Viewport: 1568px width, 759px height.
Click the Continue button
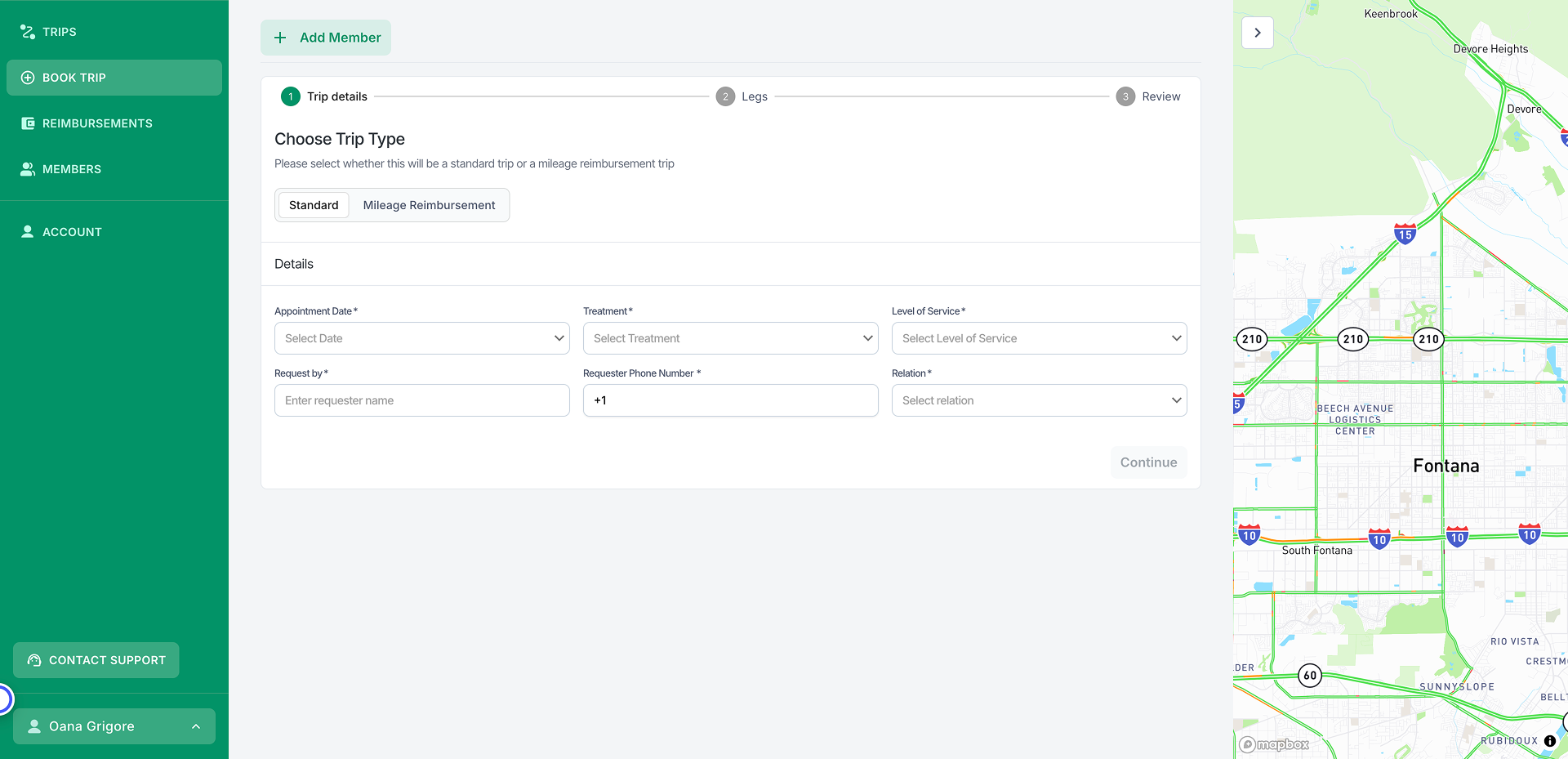[1148, 462]
